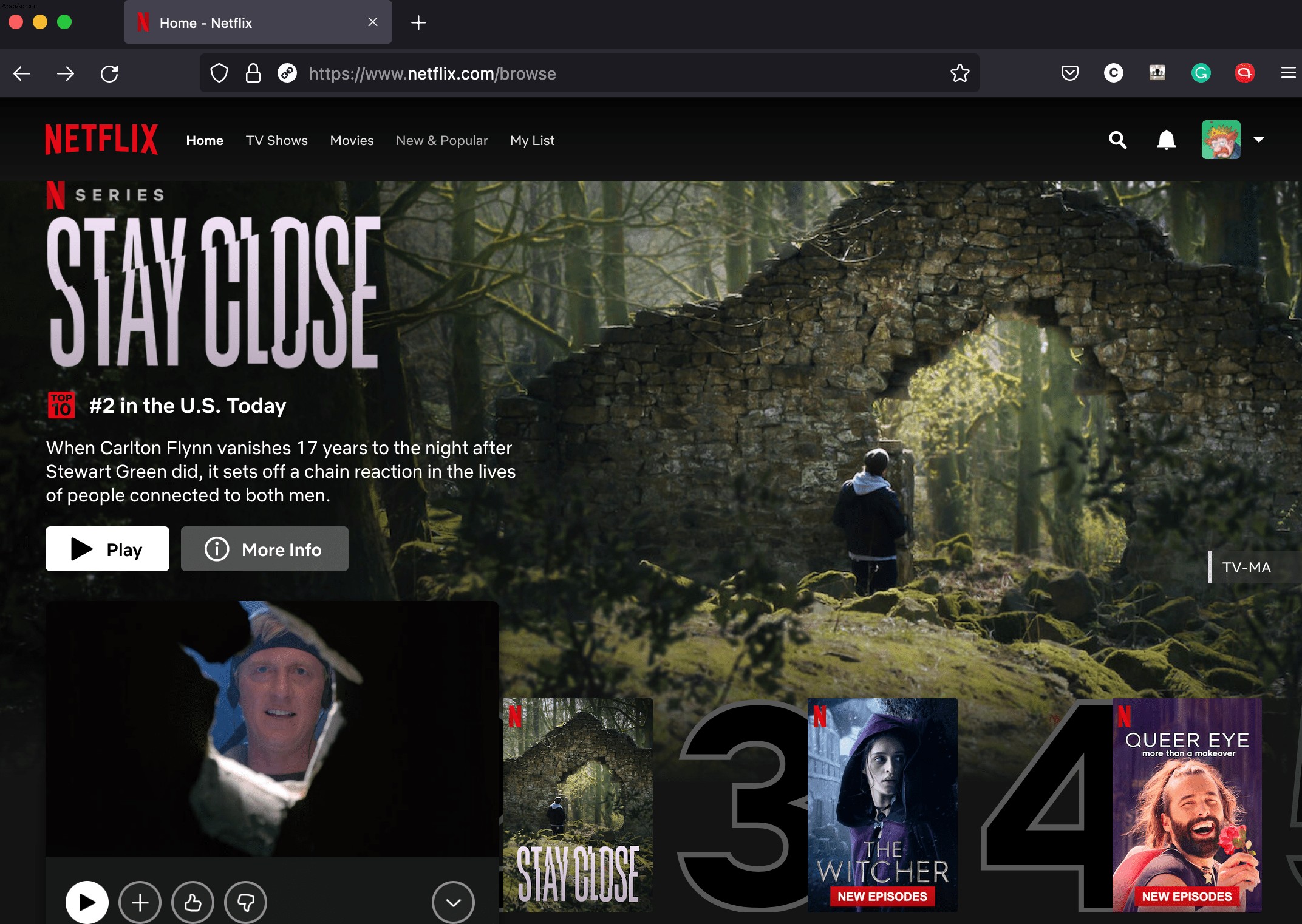Toggle thumbs up on preview card

(x=193, y=903)
